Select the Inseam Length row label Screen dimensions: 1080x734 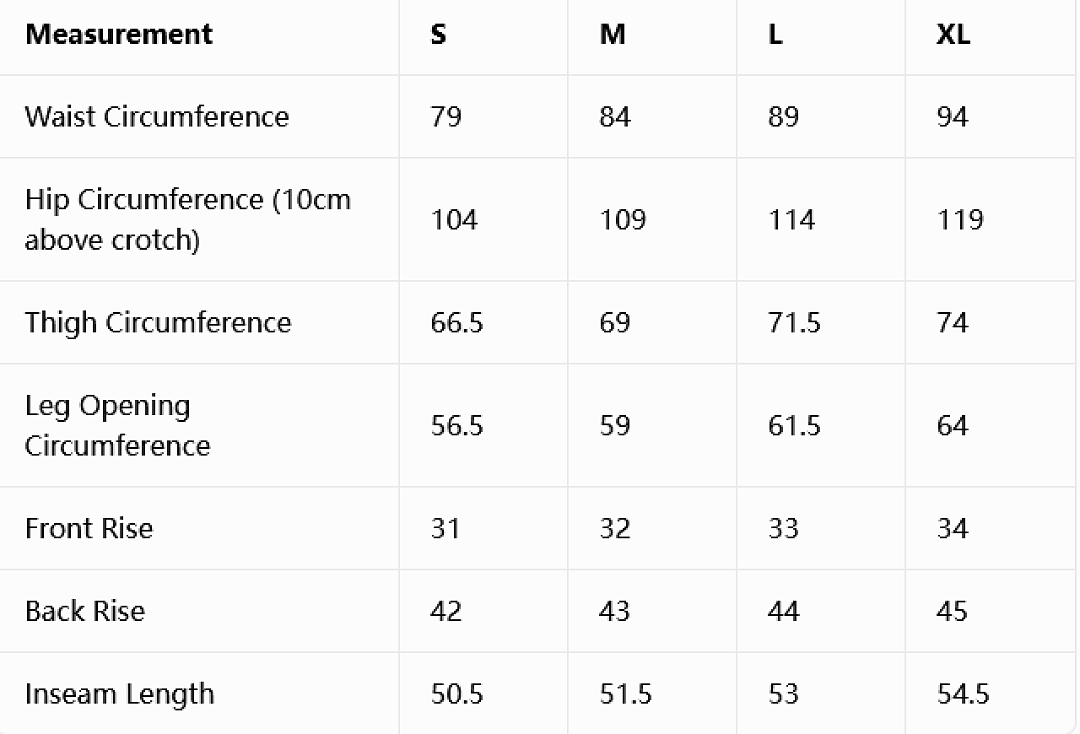point(119,693)
